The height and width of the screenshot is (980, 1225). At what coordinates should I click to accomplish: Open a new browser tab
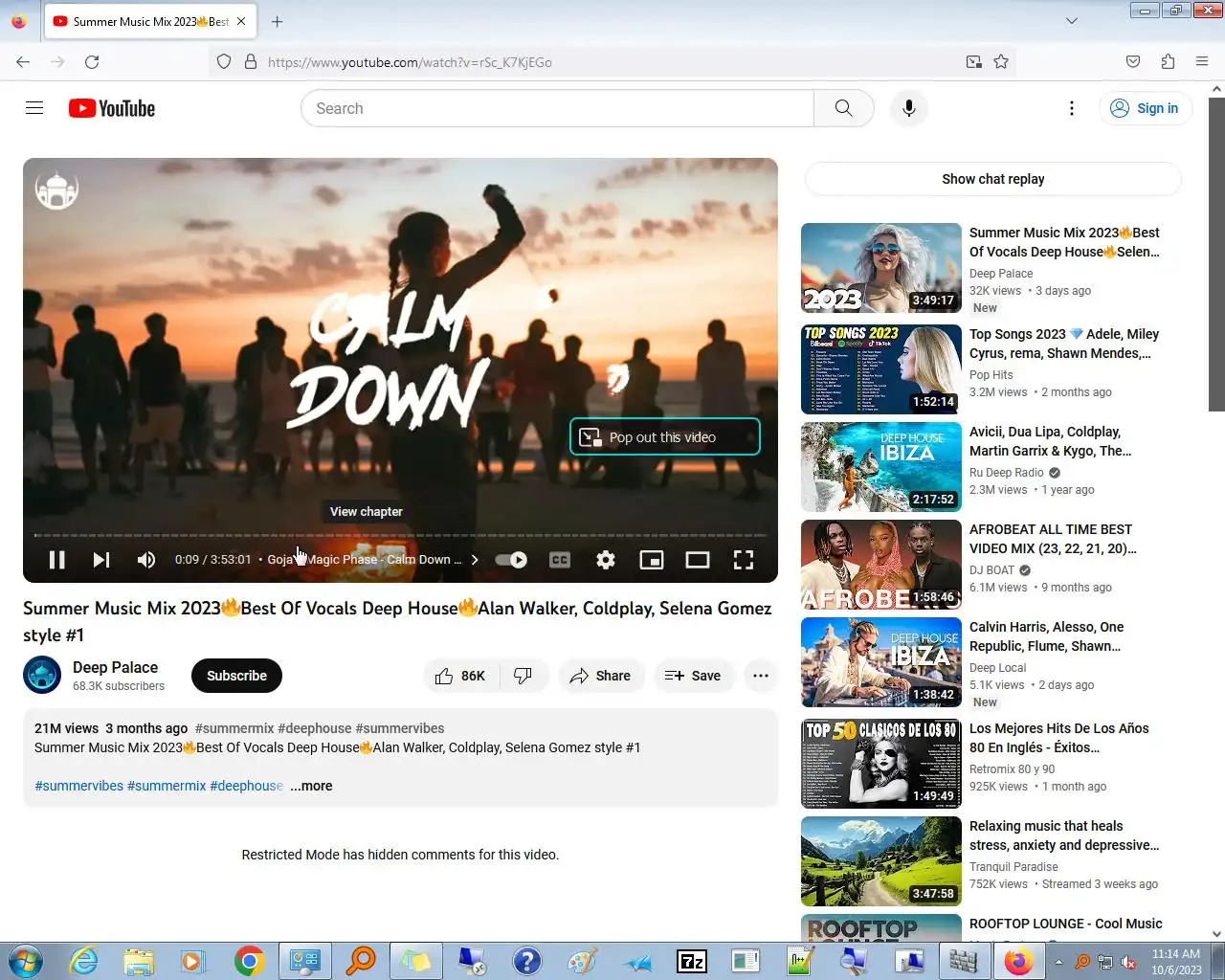(278, 21)
